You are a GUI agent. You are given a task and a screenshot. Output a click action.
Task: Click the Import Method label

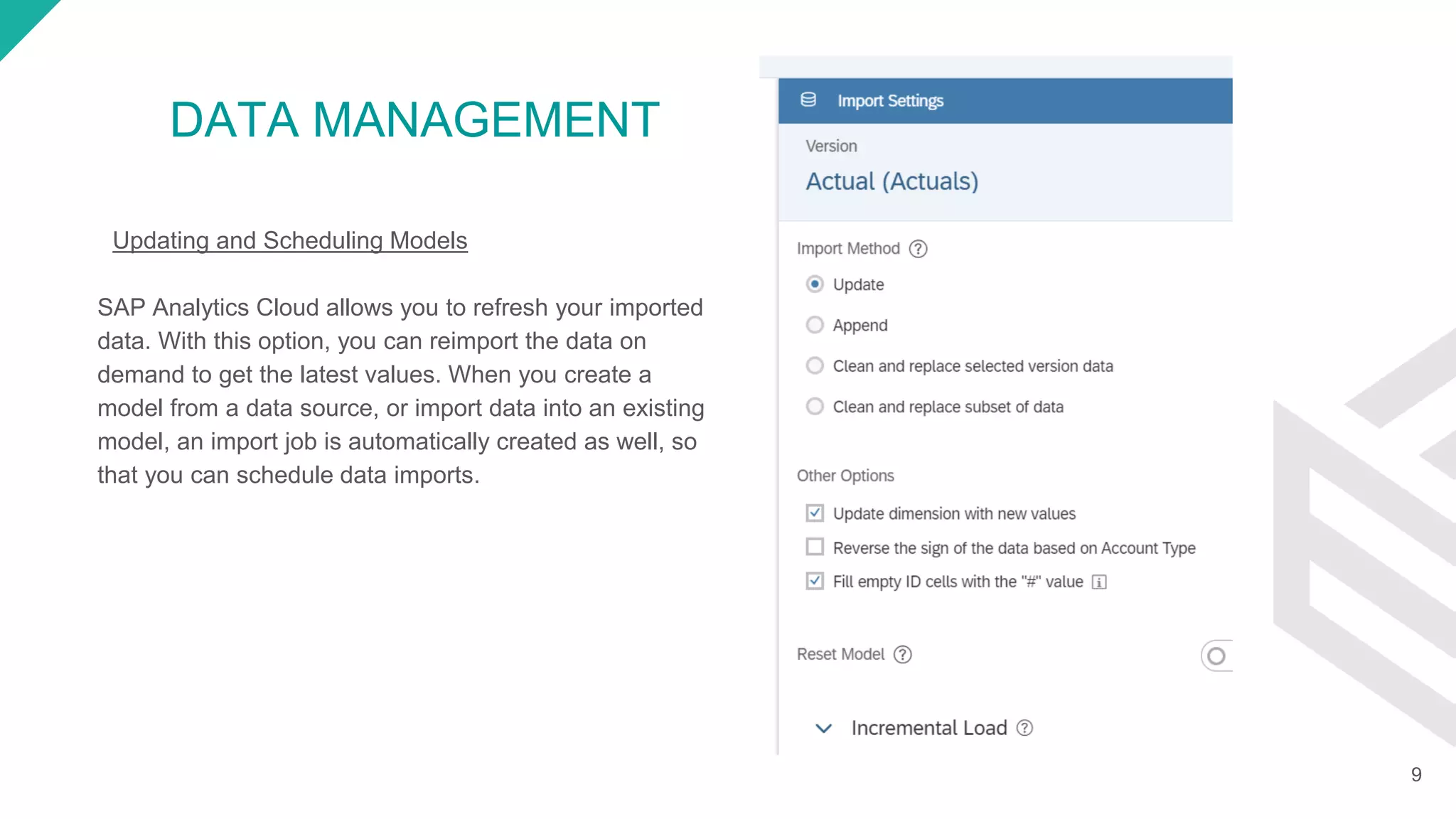848,249
